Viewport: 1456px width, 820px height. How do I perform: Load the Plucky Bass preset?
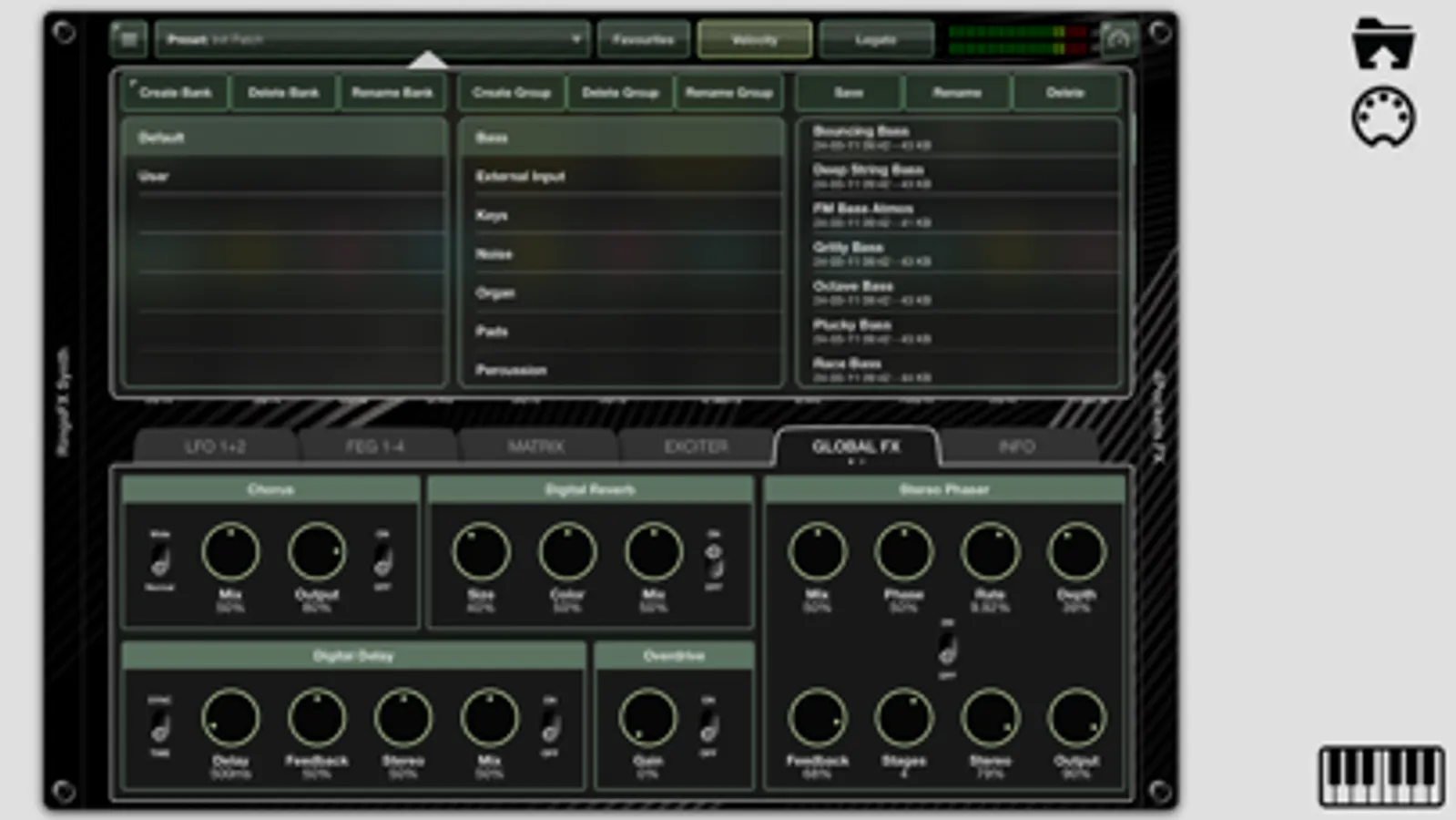click(958, 332)
